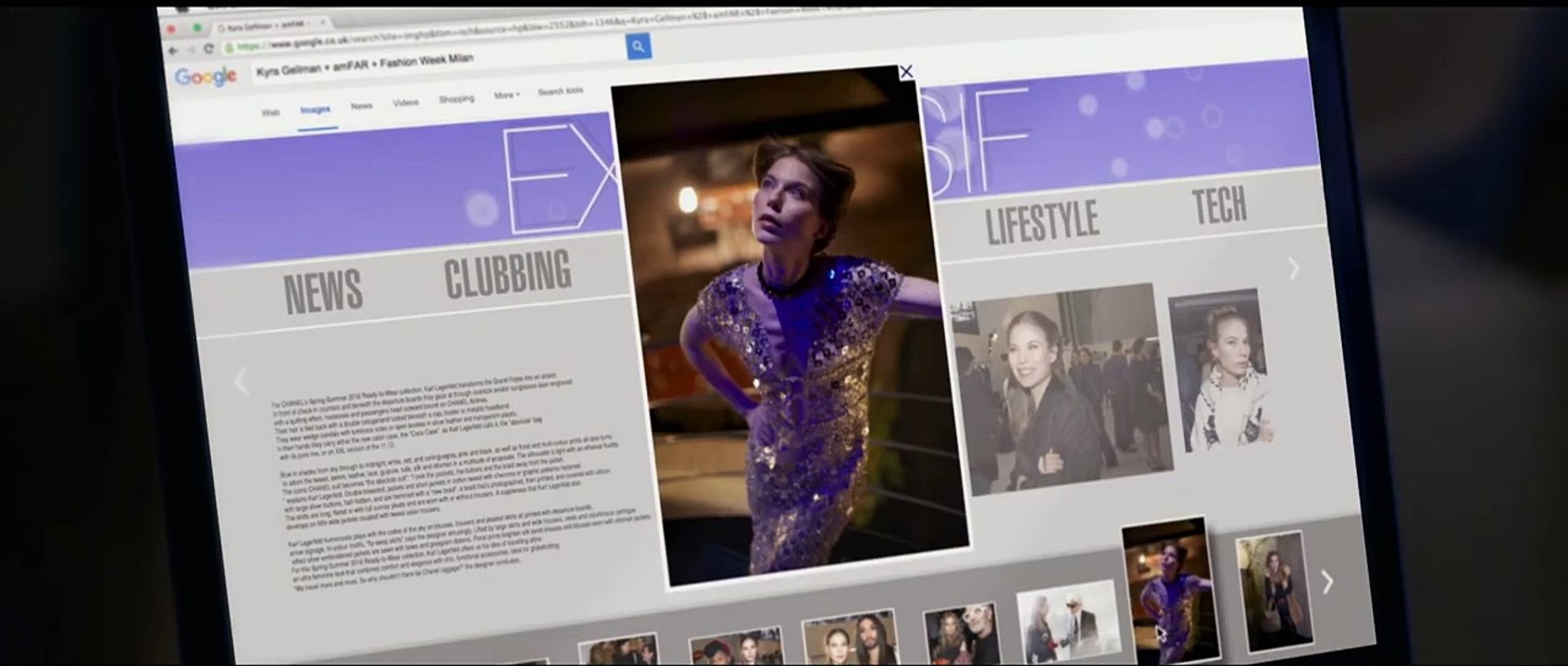Open the NEWS section of the site
Image resolution: width=1568 pixels, height=666 pixels.
pyautogui.click(x=323, y=293)
